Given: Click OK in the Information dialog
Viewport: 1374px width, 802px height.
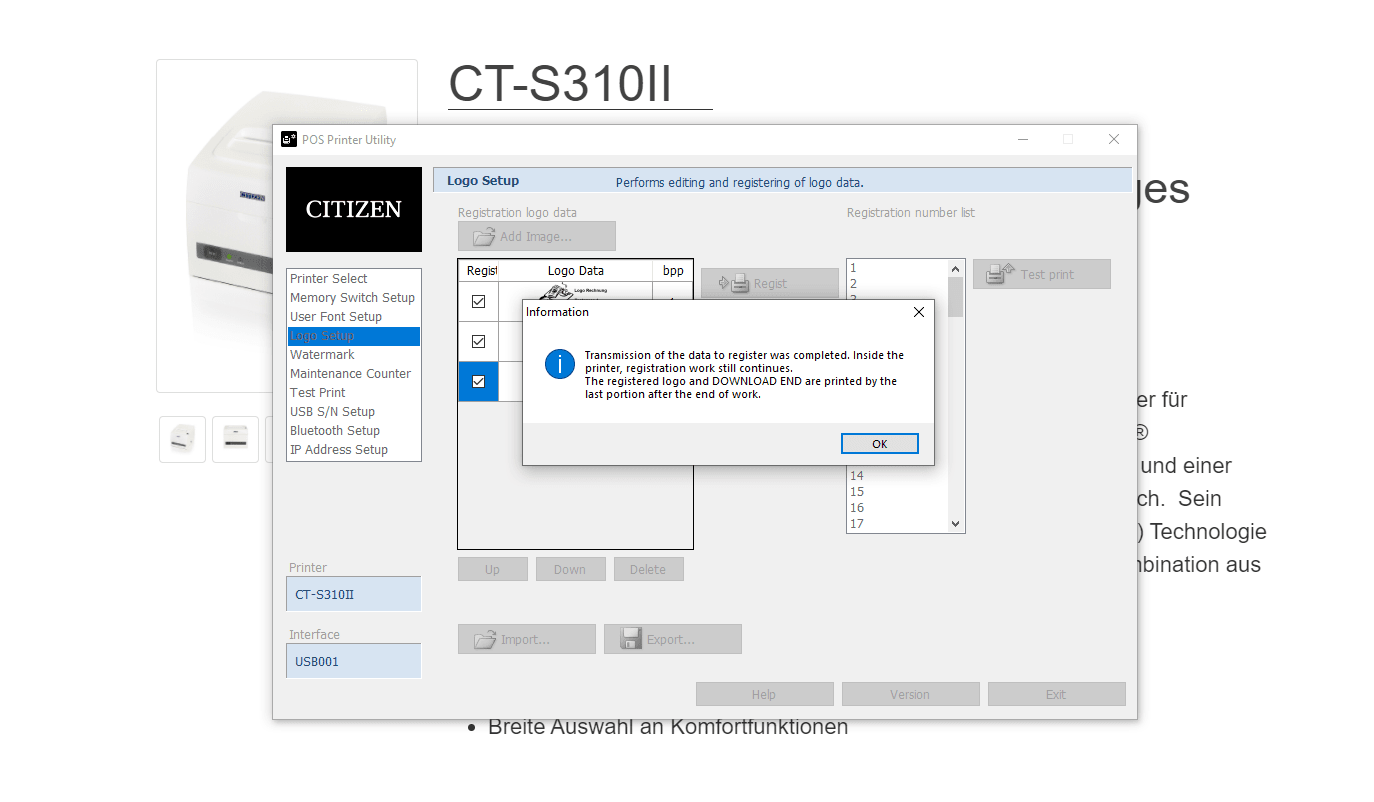Looking at the screenshot, I should coord(879,444).
